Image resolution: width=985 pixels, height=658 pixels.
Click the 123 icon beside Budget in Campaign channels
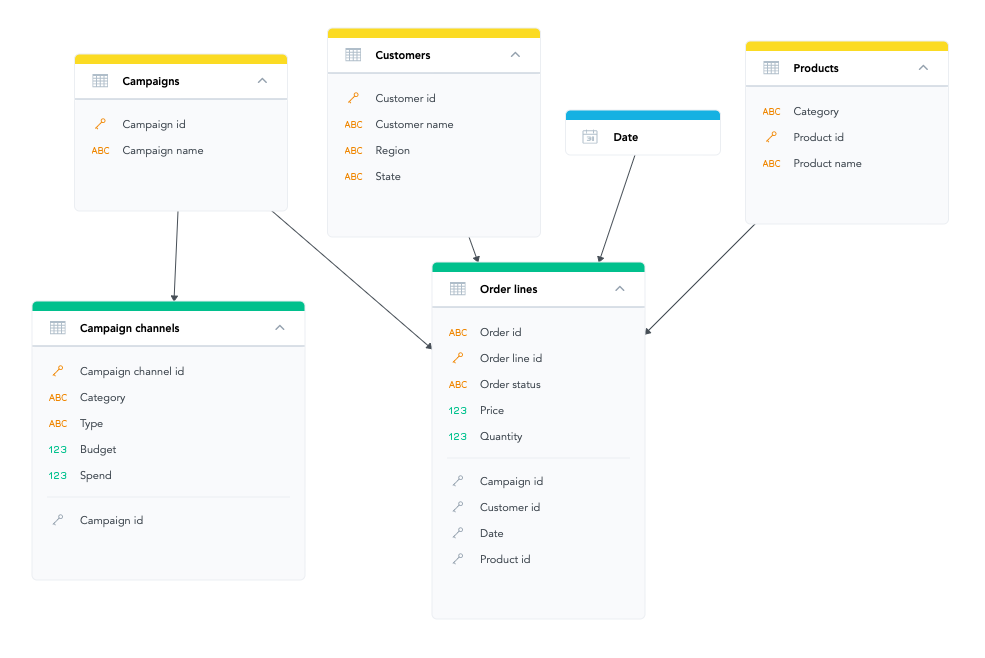pos(58,449)
